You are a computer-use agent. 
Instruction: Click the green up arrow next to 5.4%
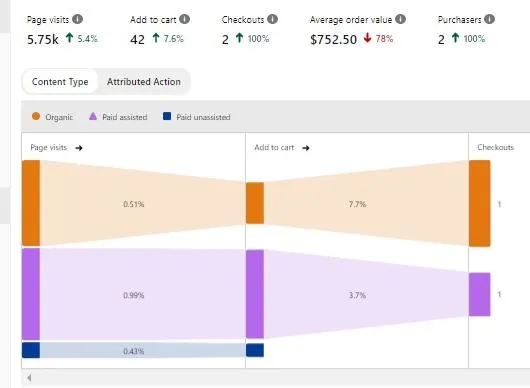[x=69, y=38]
